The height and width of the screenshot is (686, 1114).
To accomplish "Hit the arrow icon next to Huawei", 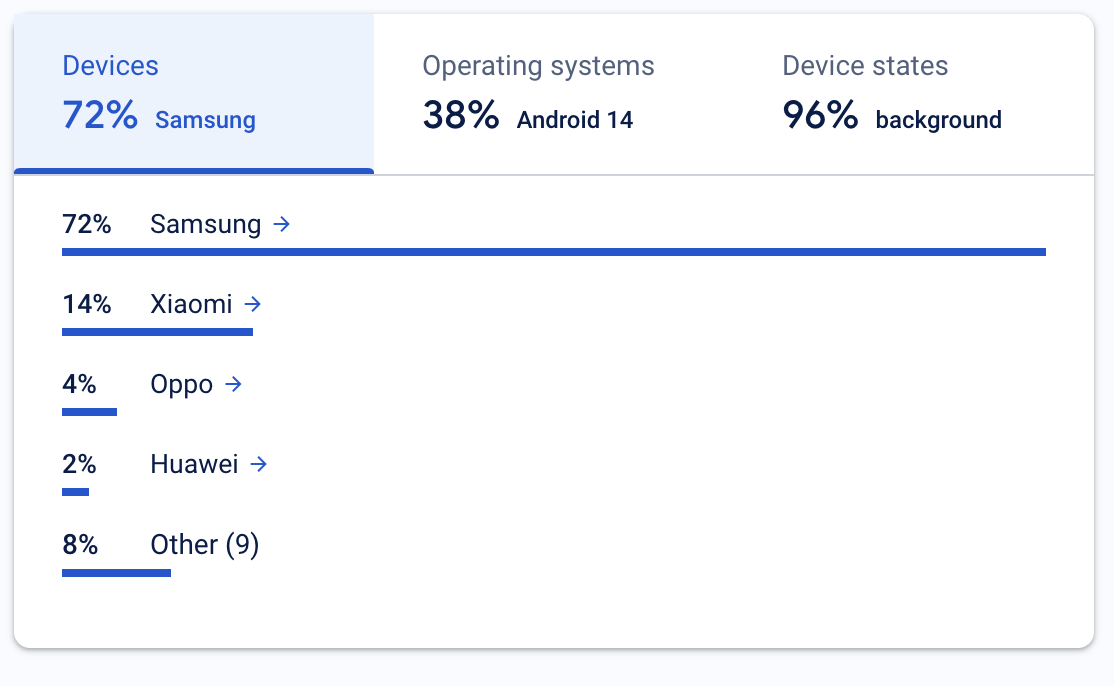I will click(x=259, y=465).
